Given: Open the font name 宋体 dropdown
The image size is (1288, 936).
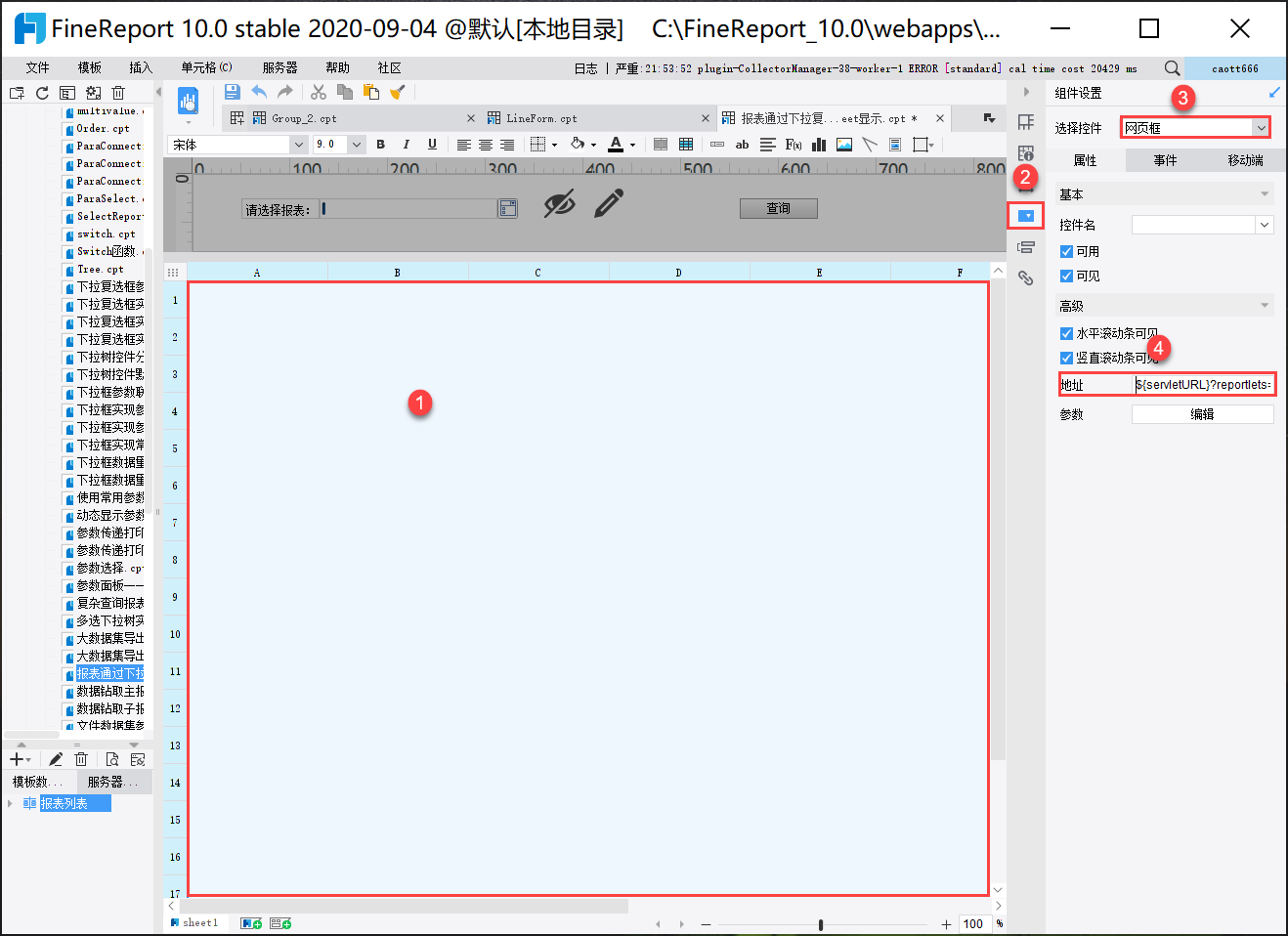Looking at the screenshot, I should click(299, 145).
